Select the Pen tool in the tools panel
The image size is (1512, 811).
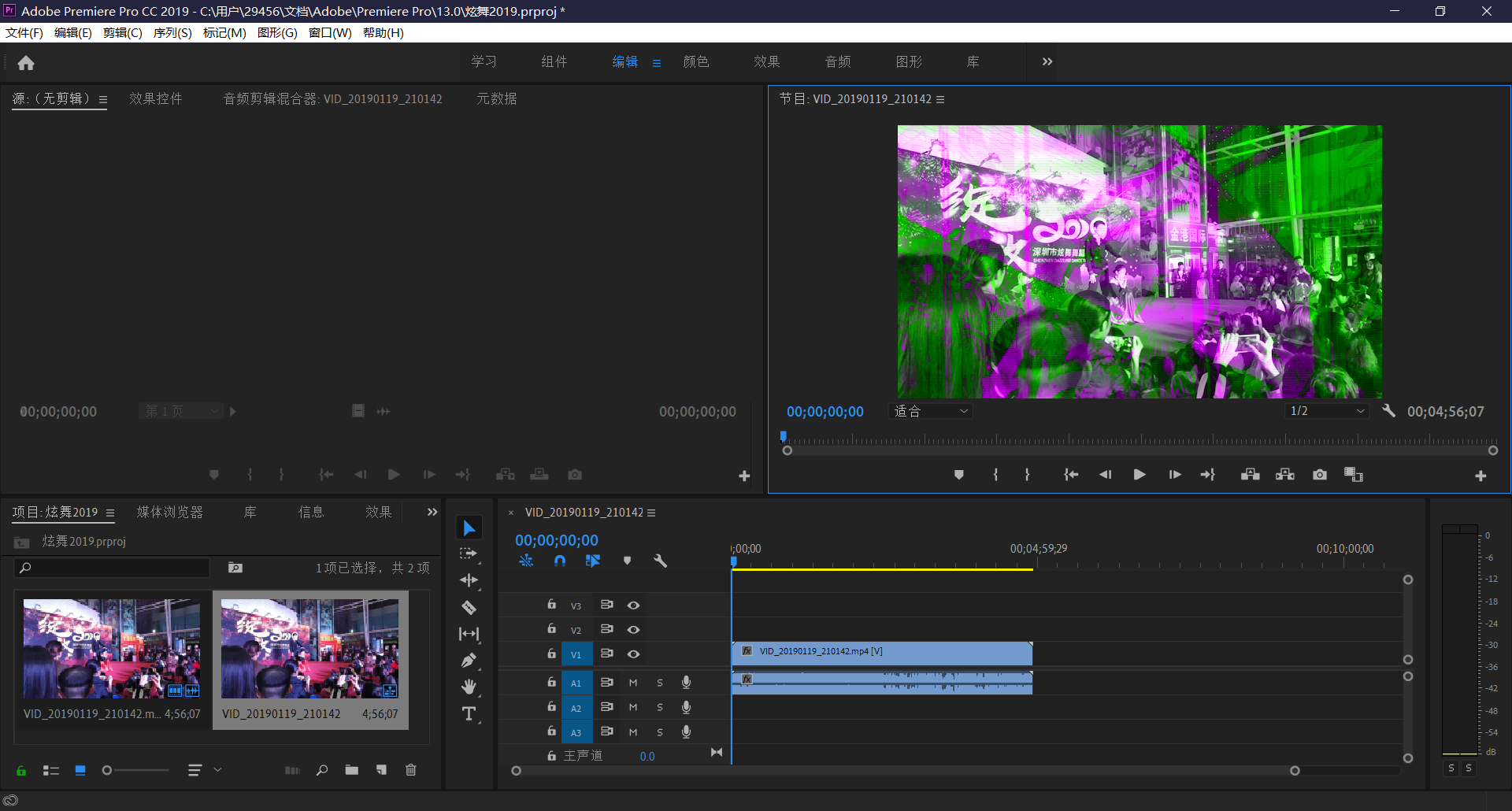[469, 661]
